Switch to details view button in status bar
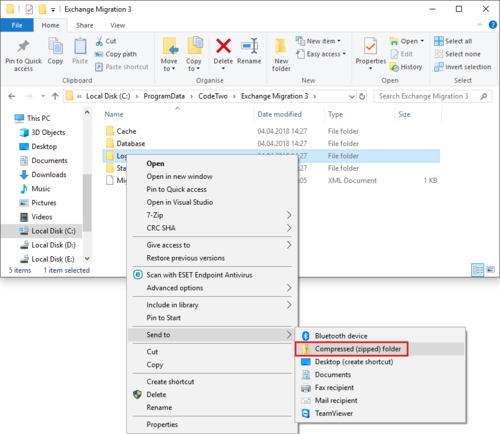500x434 pixels. coord(478,270)
